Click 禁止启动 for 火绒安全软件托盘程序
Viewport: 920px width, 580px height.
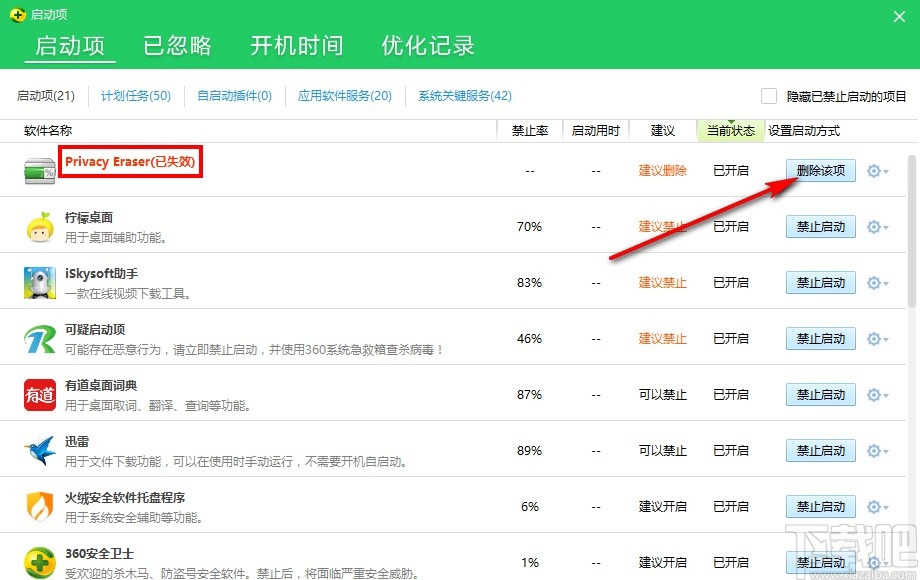[820, 506]
